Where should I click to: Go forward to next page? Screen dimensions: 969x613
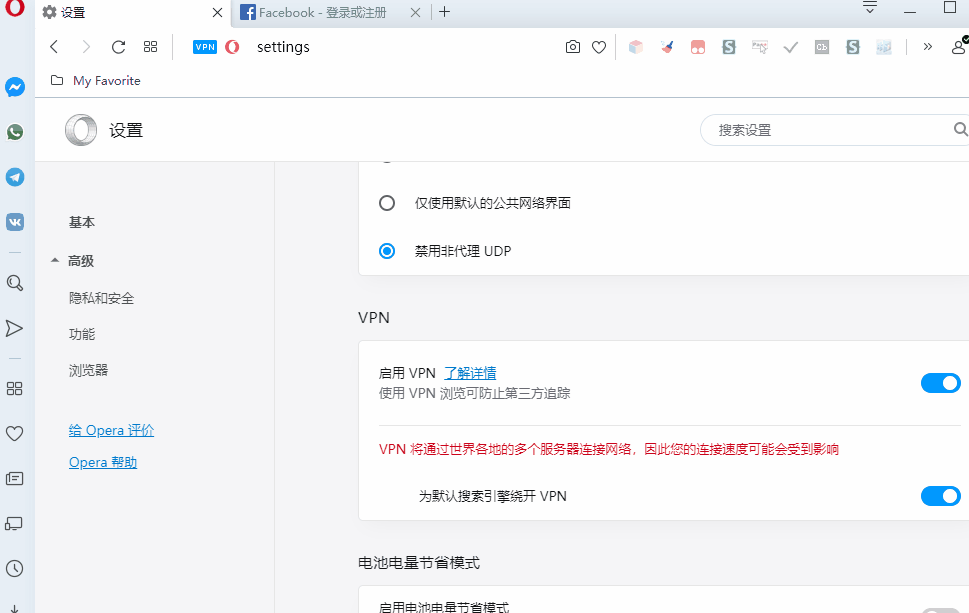click(86, 46)
